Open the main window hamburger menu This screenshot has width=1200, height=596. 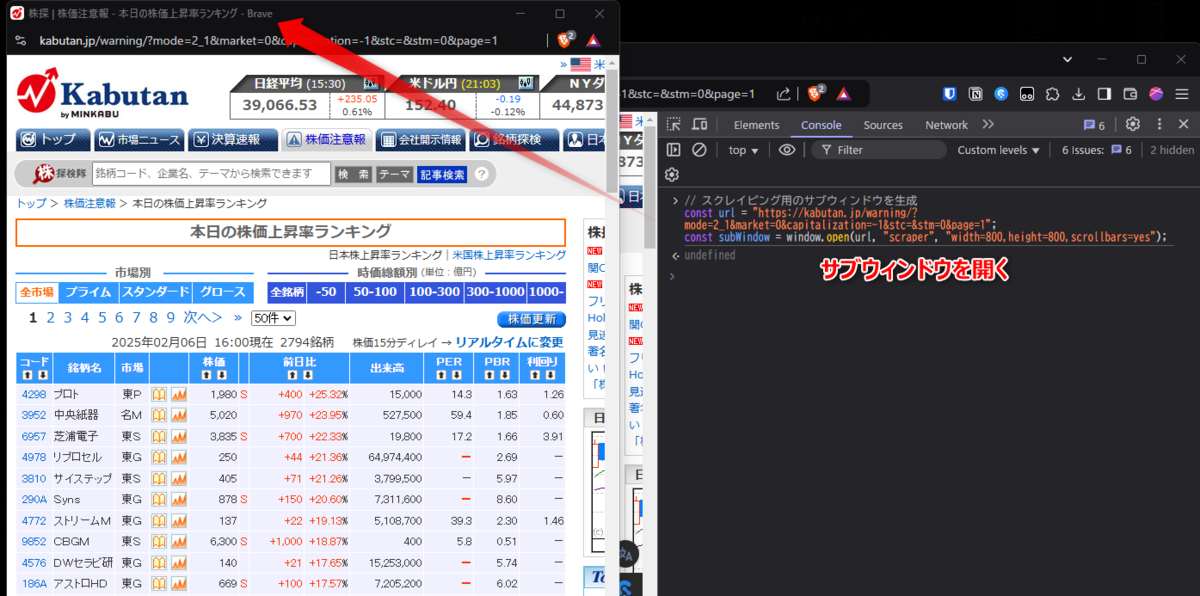(x=1182, y=94)
